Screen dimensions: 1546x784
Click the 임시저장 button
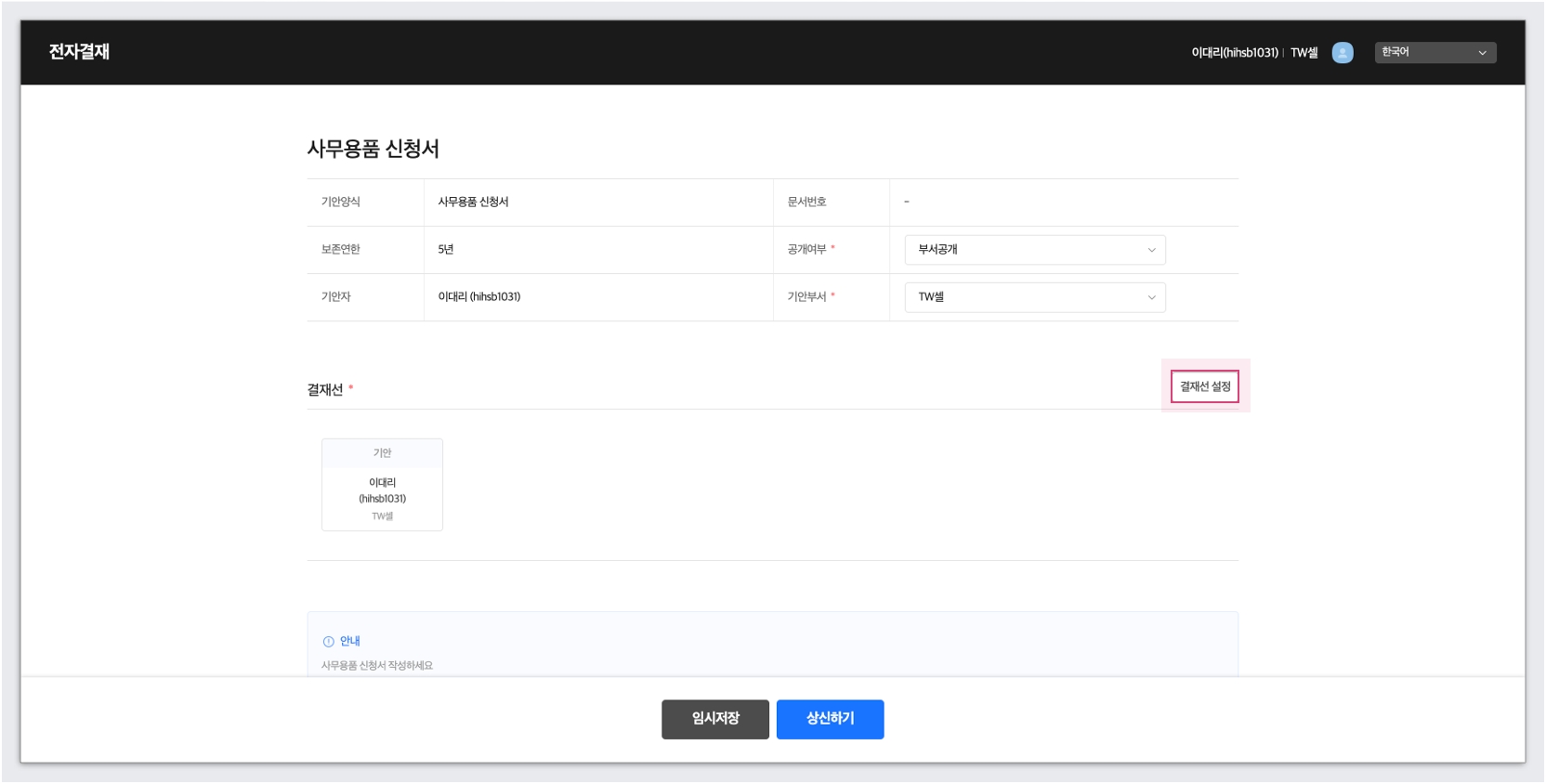[714, 719]
